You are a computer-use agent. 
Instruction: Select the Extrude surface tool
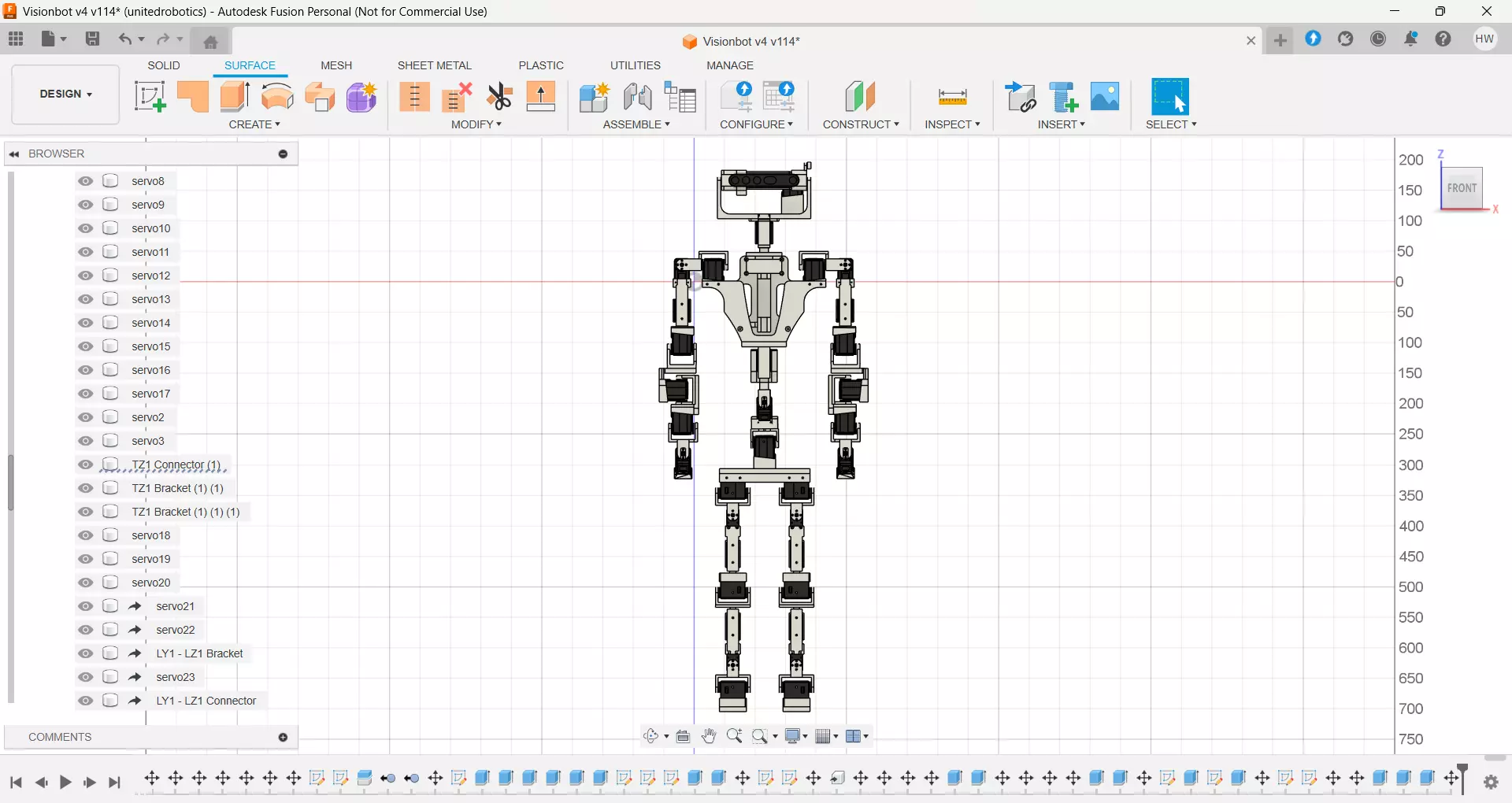pos(193,97)
